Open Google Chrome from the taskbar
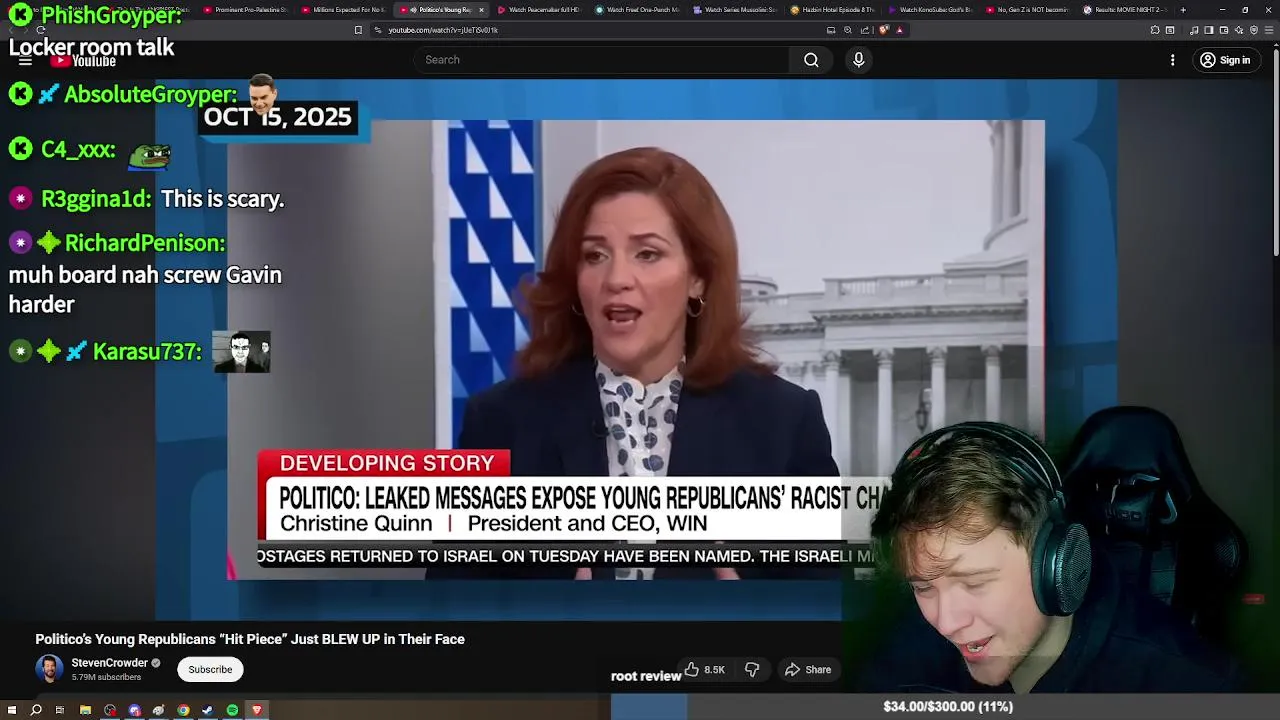The image size is (1280, 720). tap(183, 710)
